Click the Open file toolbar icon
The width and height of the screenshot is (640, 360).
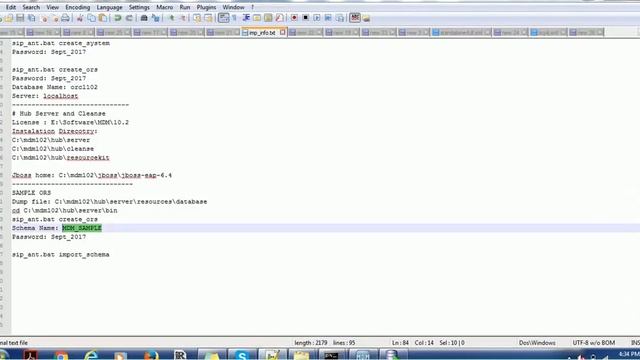click(x=9, y=18)
